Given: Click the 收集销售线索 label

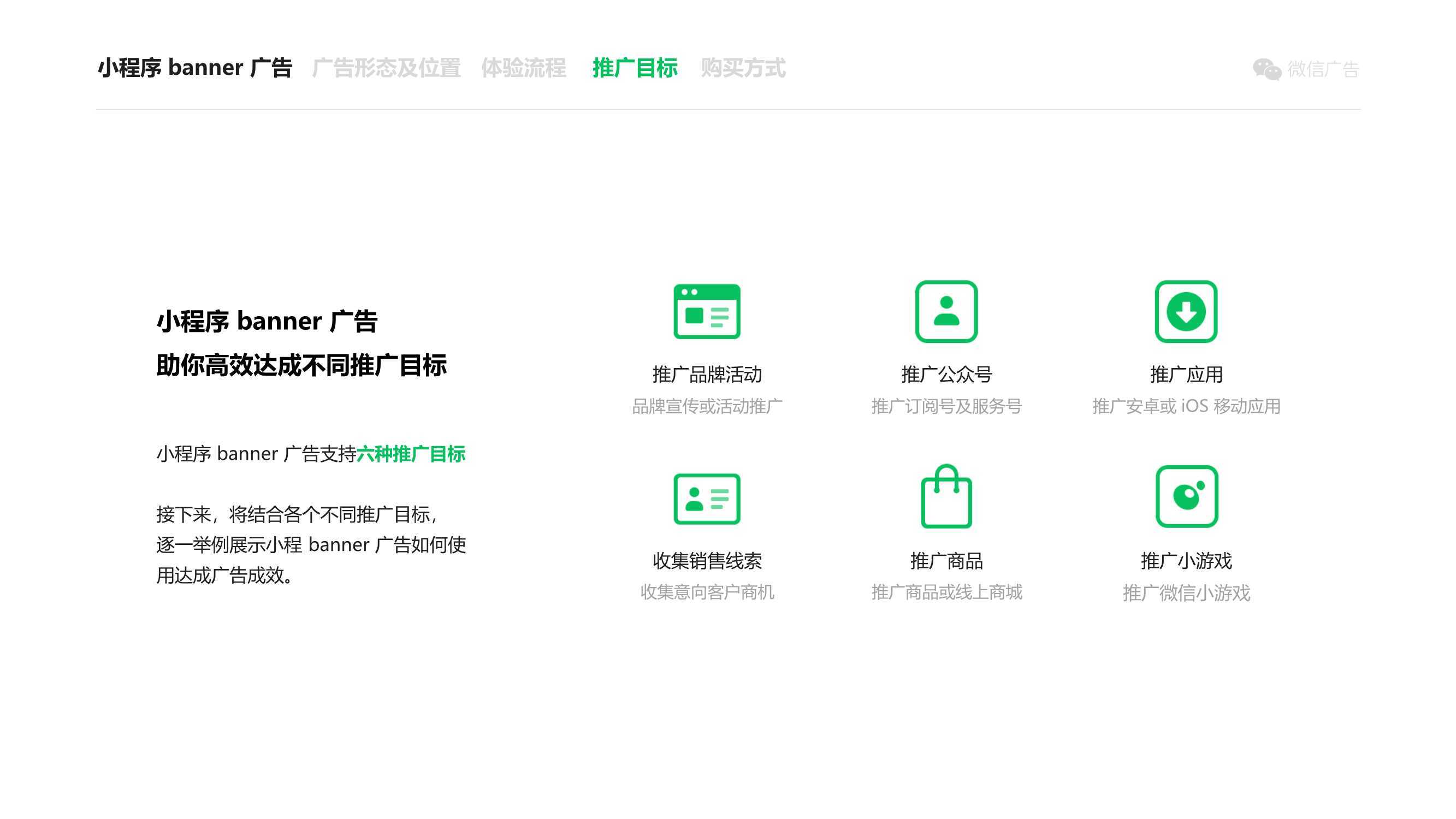Looking at the screenshot, I should click(x=707, y=561).
